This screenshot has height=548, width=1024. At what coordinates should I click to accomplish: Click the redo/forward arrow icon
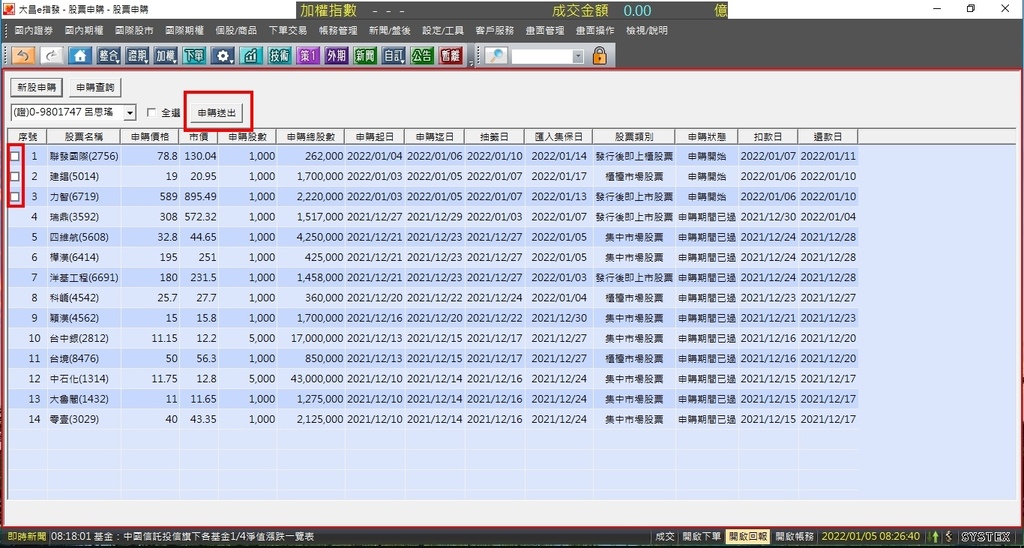52,56
